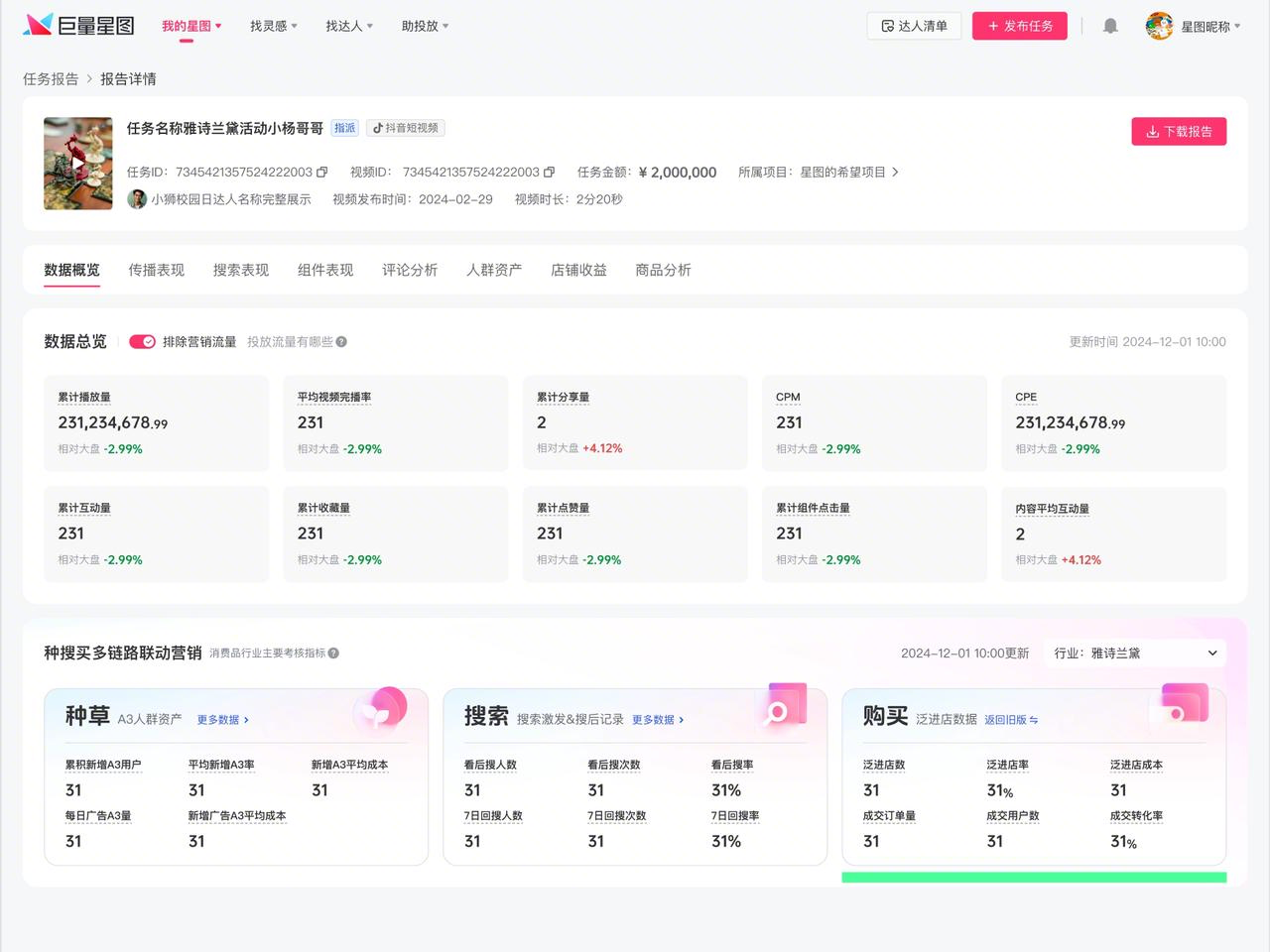Click the 累计播放量 metric card
The width and height of the screenshot is (1270, 952).
(x=156, y=423)
